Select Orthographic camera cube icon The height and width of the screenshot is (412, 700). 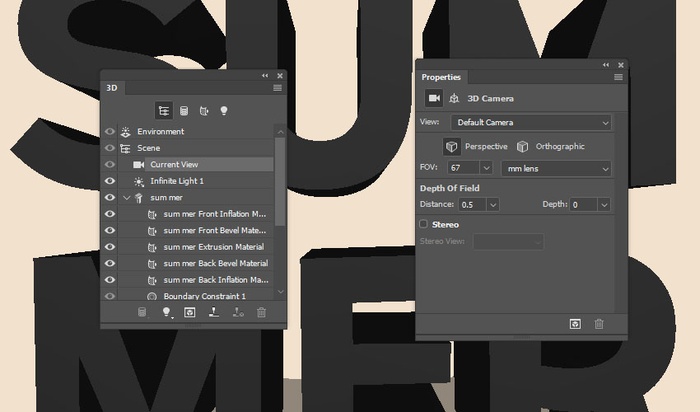522,146
